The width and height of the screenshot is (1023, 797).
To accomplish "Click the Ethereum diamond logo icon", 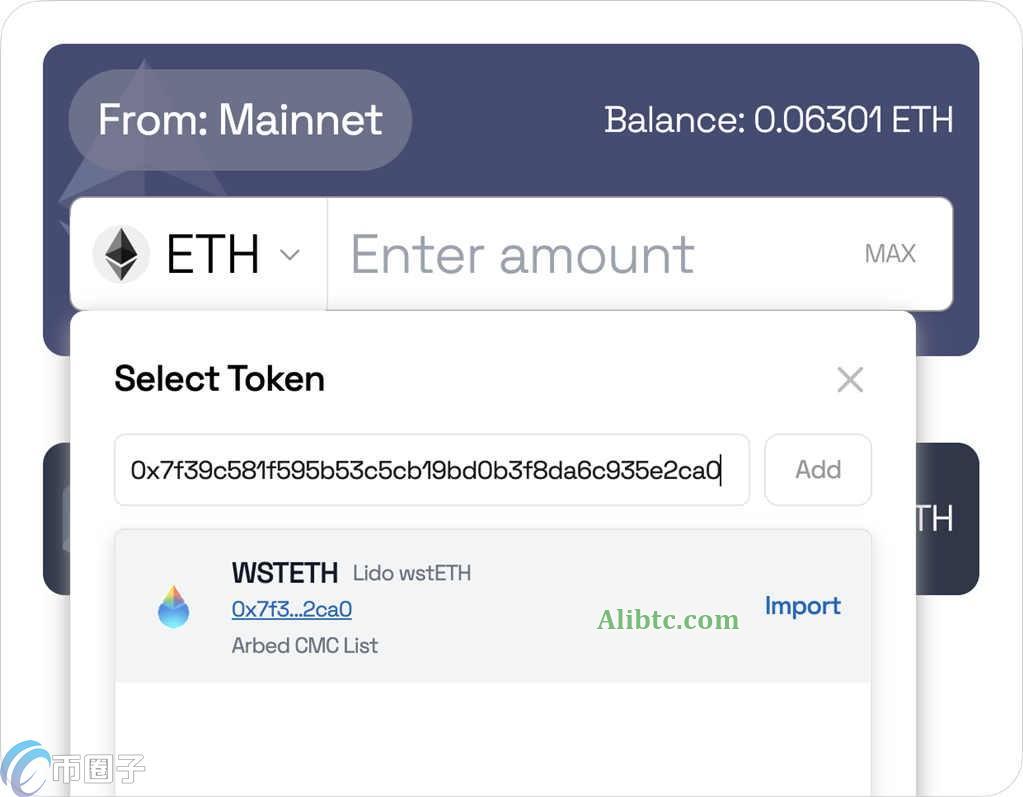I will (121, 254).
